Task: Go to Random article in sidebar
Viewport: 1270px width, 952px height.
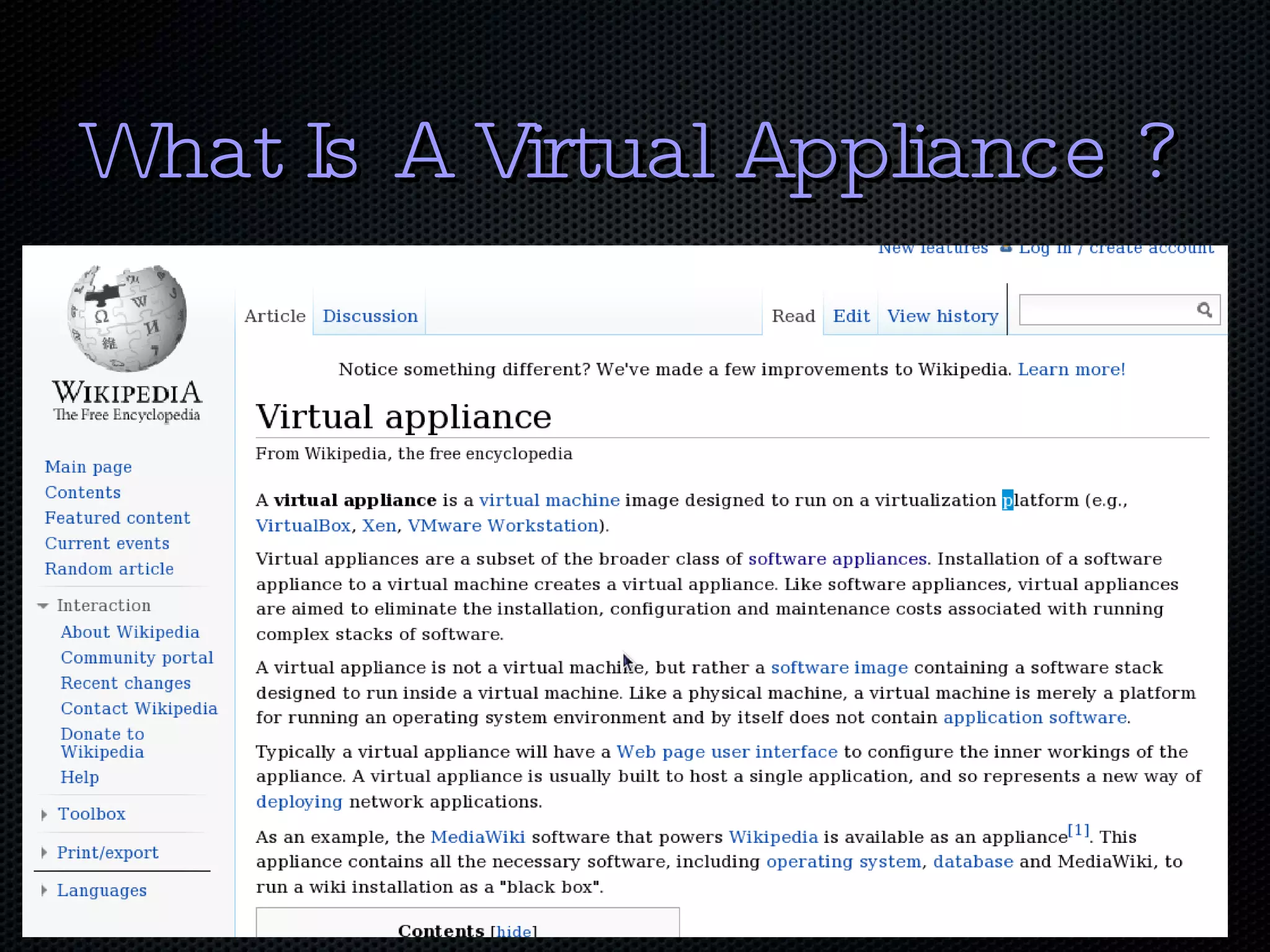Action: (109, 569)
